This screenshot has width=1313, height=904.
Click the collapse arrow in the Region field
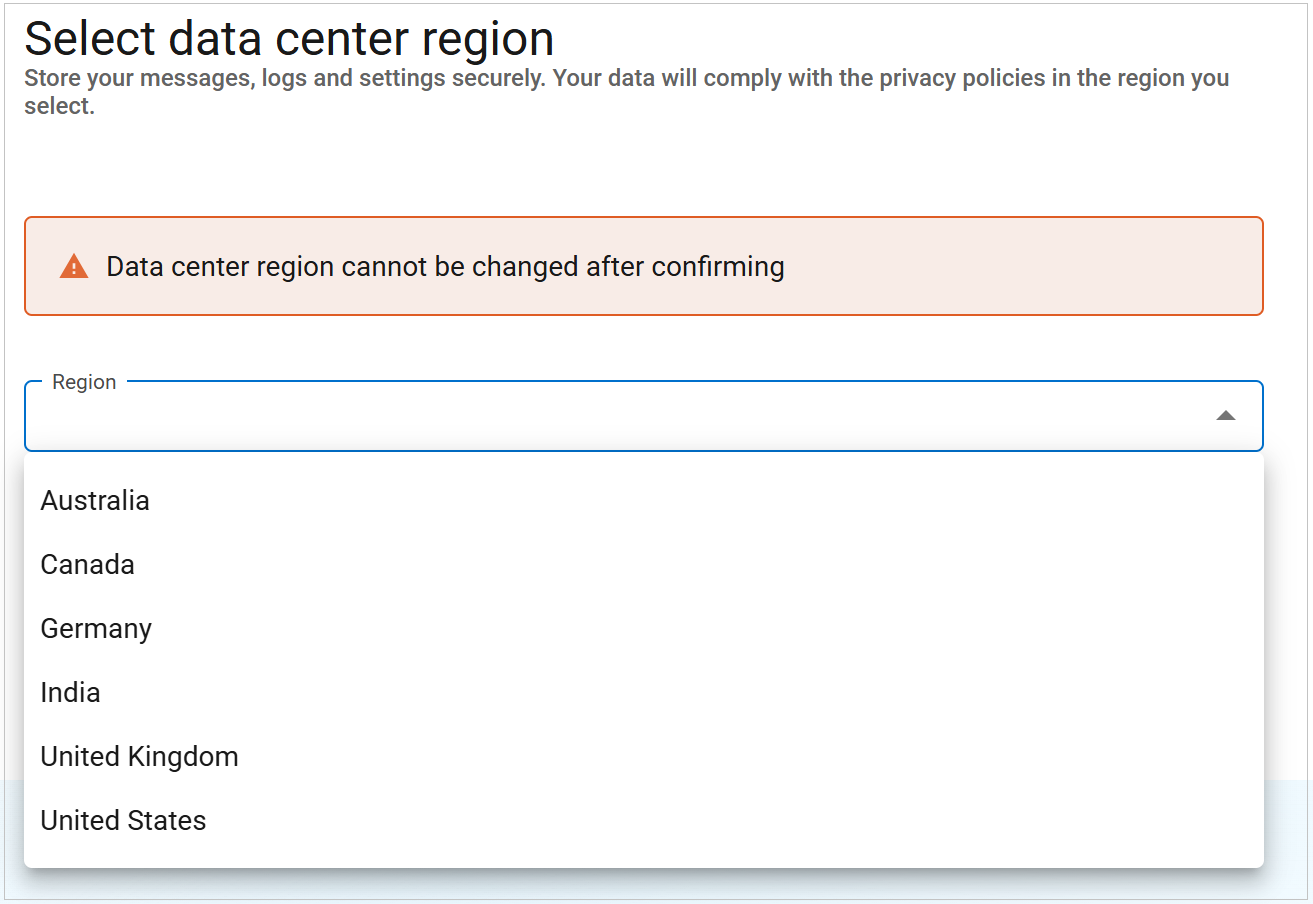pyautogui.click(x=1226, y=414)
